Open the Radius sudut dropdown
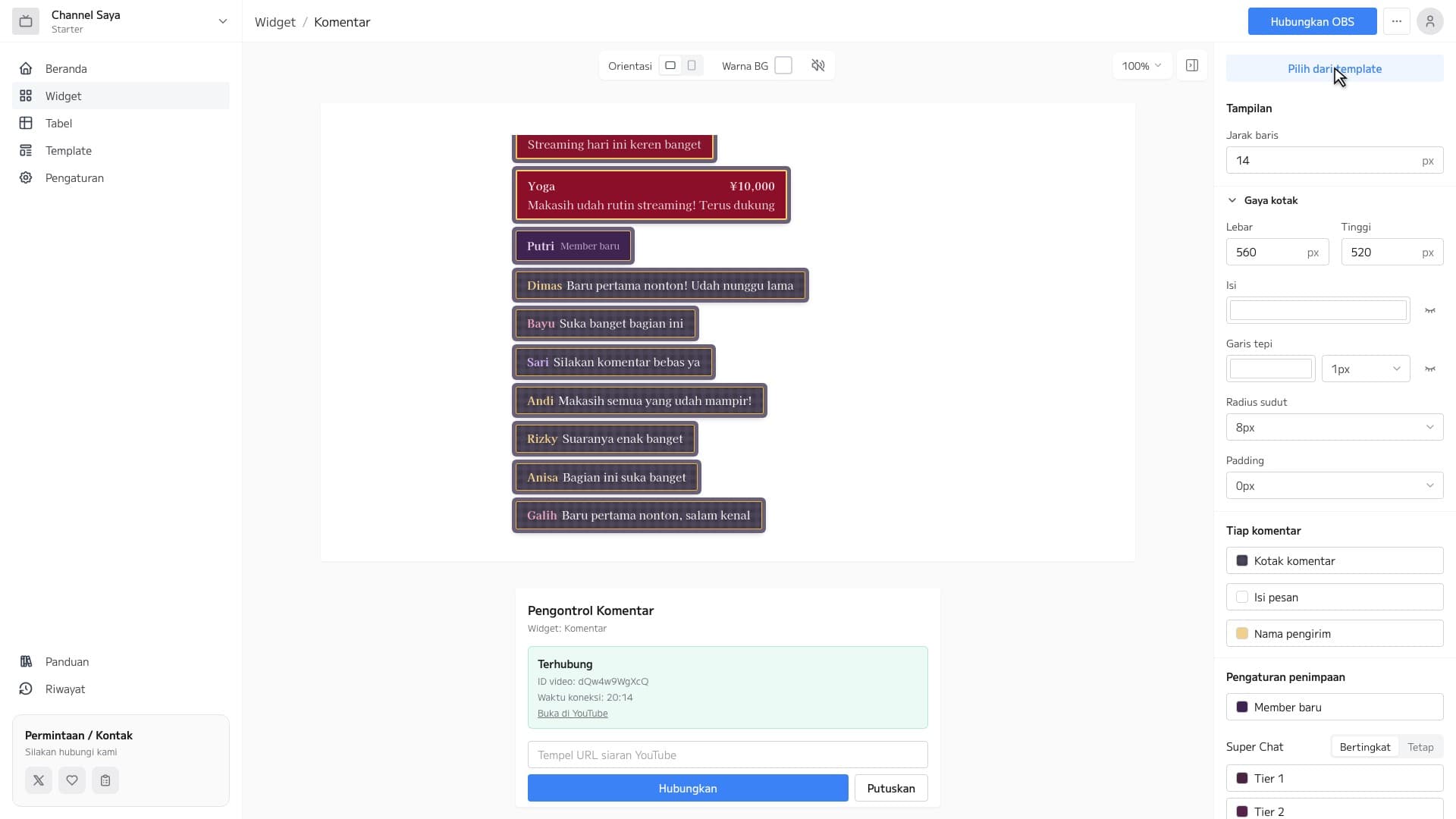 1335,428
